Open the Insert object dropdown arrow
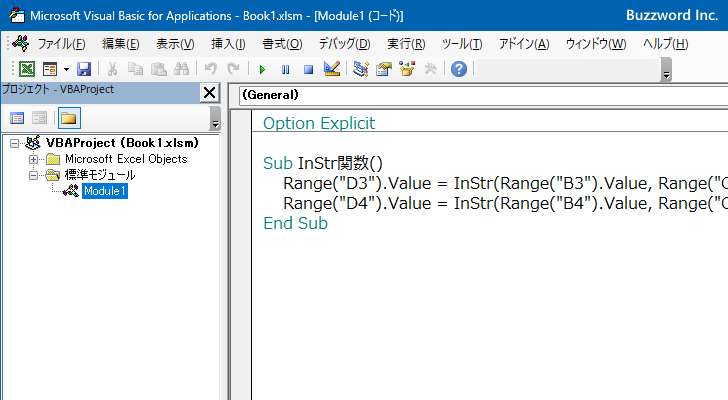 (66, 70)
